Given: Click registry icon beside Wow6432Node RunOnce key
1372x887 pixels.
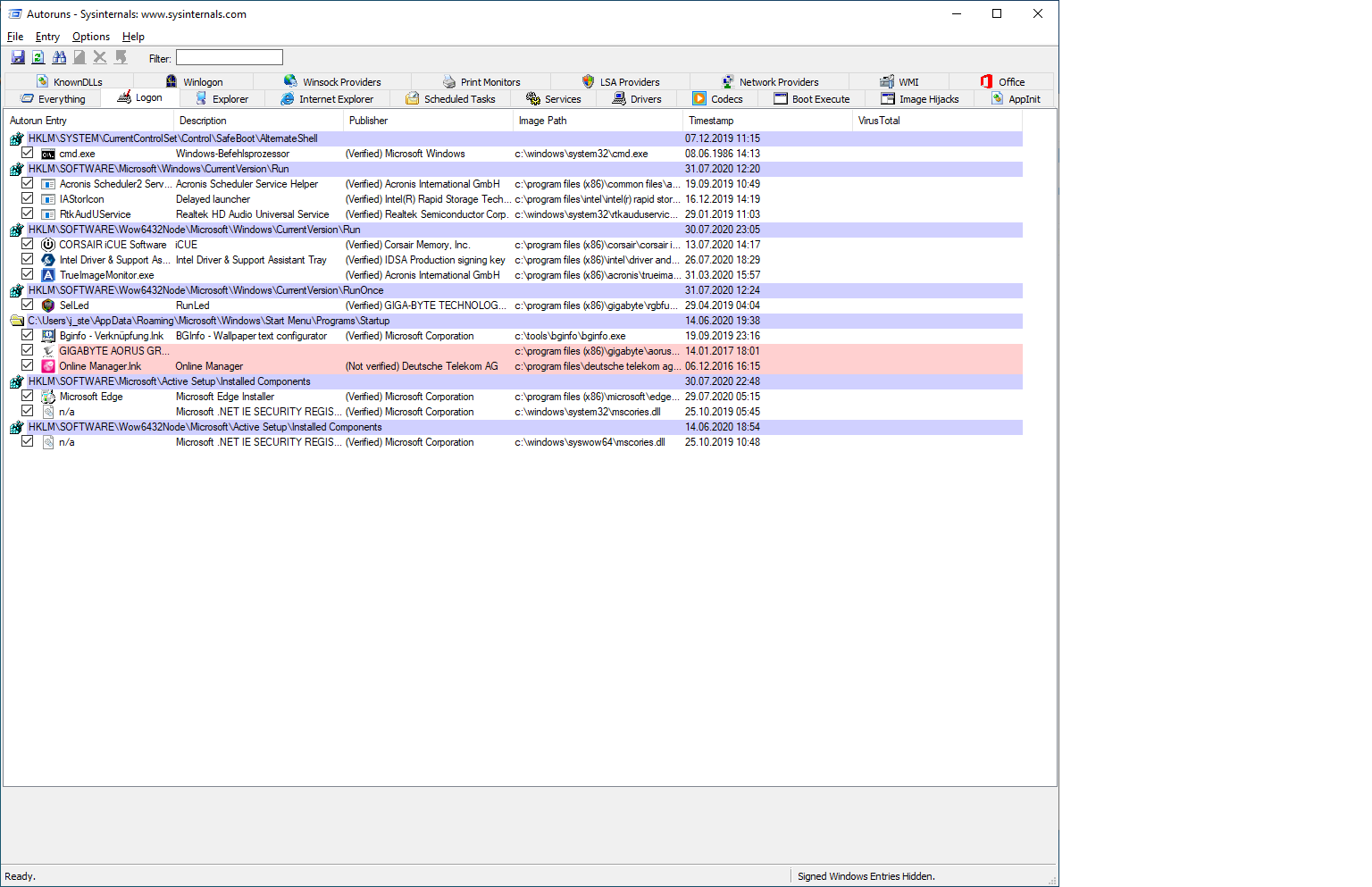Looking at the screenshot, I should pyautogui.click(x=17, y=290).
